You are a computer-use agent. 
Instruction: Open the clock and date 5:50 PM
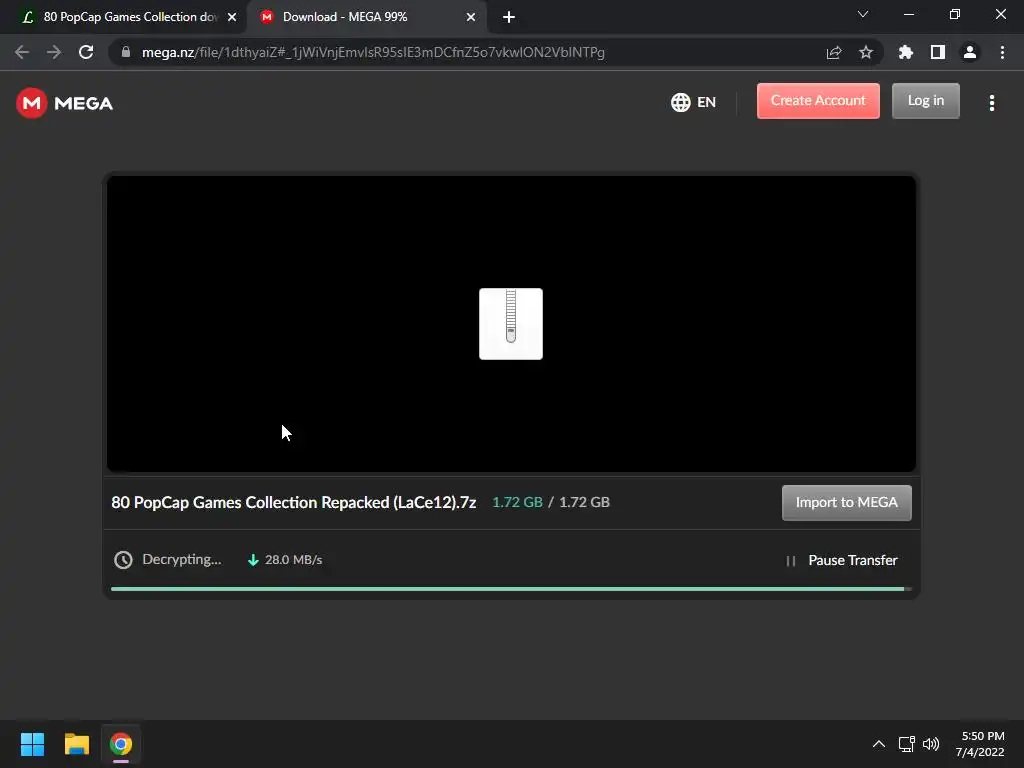(980, 744)
